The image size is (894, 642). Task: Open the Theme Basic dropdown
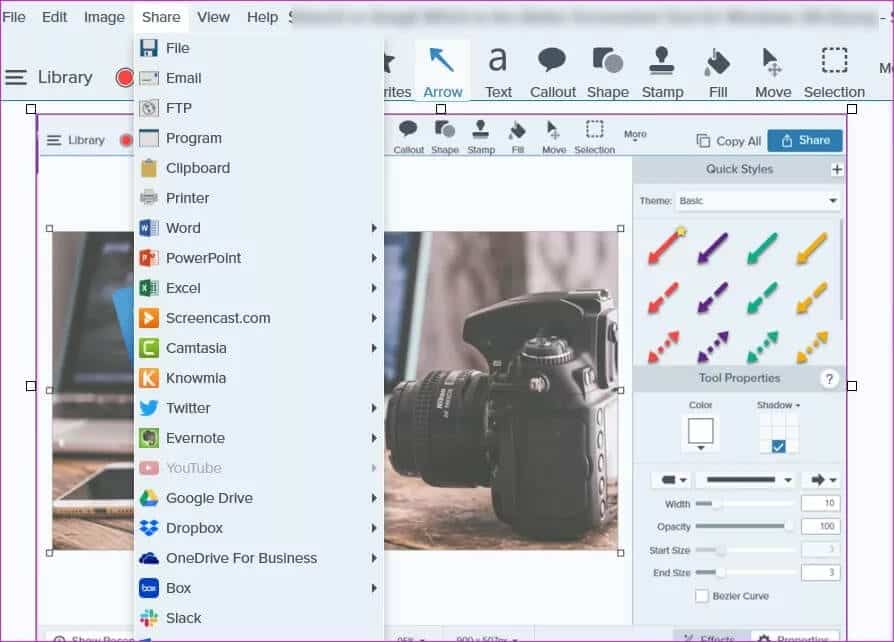coord(758,201)
